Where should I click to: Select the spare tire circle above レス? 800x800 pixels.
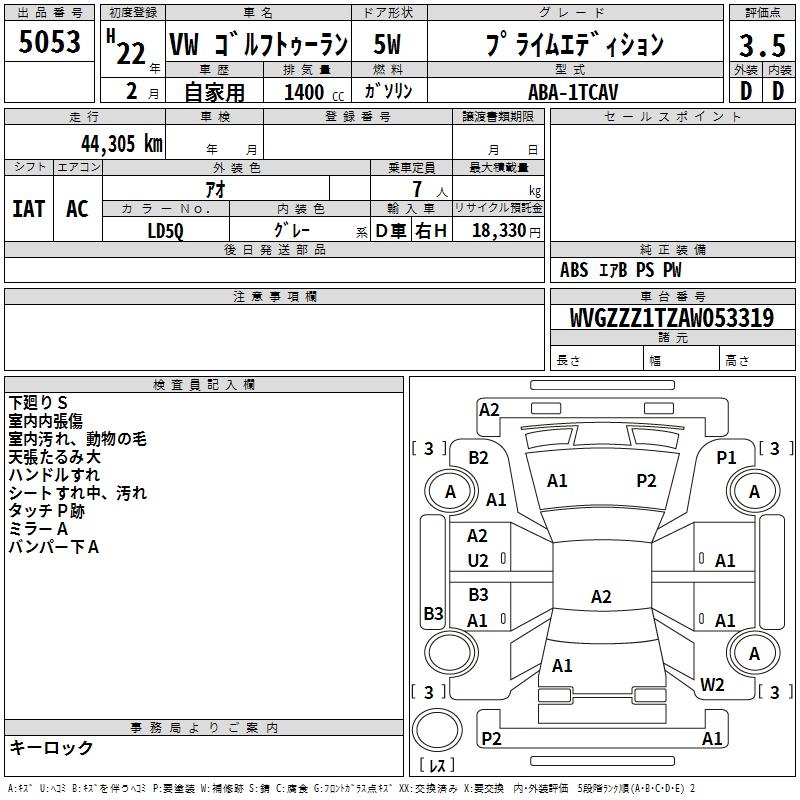pos(437,731)
